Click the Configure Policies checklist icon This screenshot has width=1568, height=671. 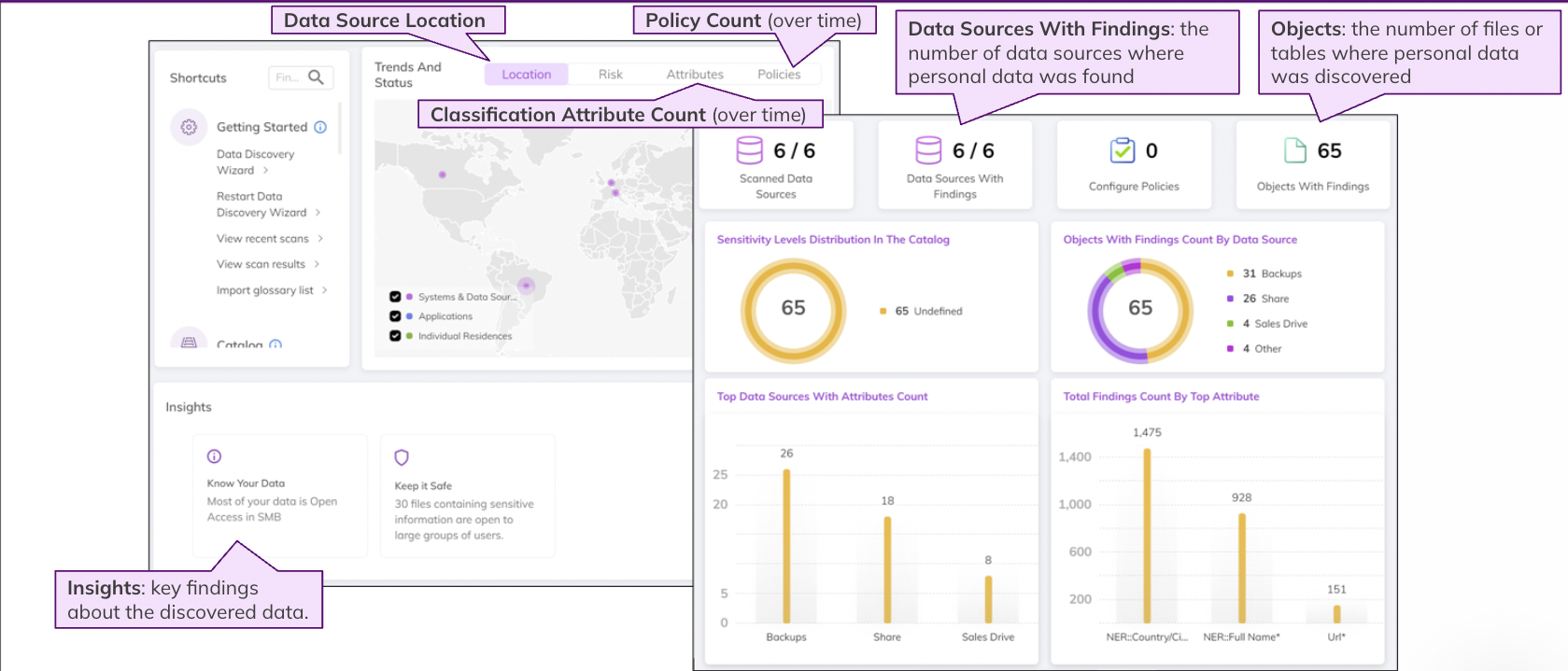pyautogui.click(x=1122, y=150)
